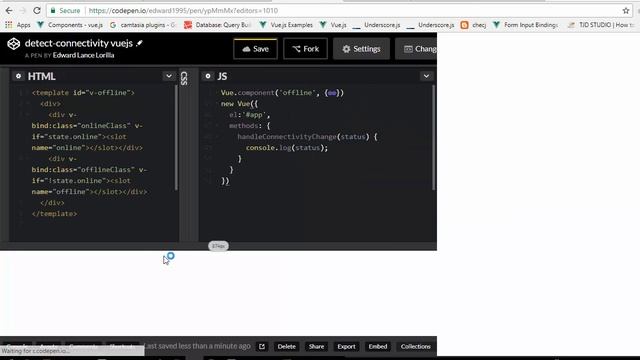This screenshot has height=360, width=640.
Task: Click the if="!state.online" line
Action: pos(81,180)
